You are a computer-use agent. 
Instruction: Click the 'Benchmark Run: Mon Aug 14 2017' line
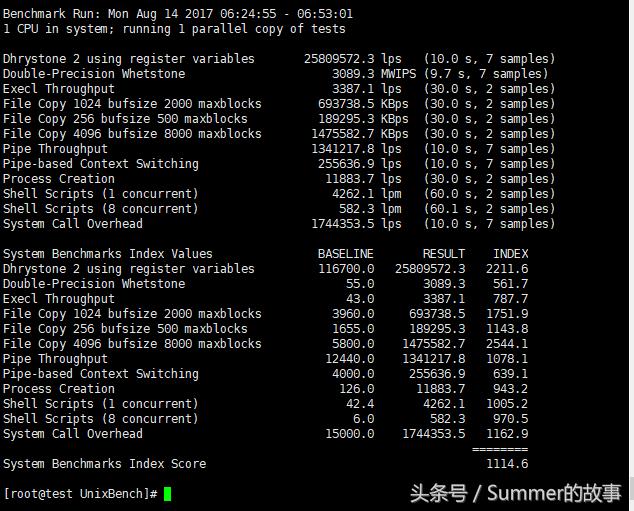click(x=178, y=14)
